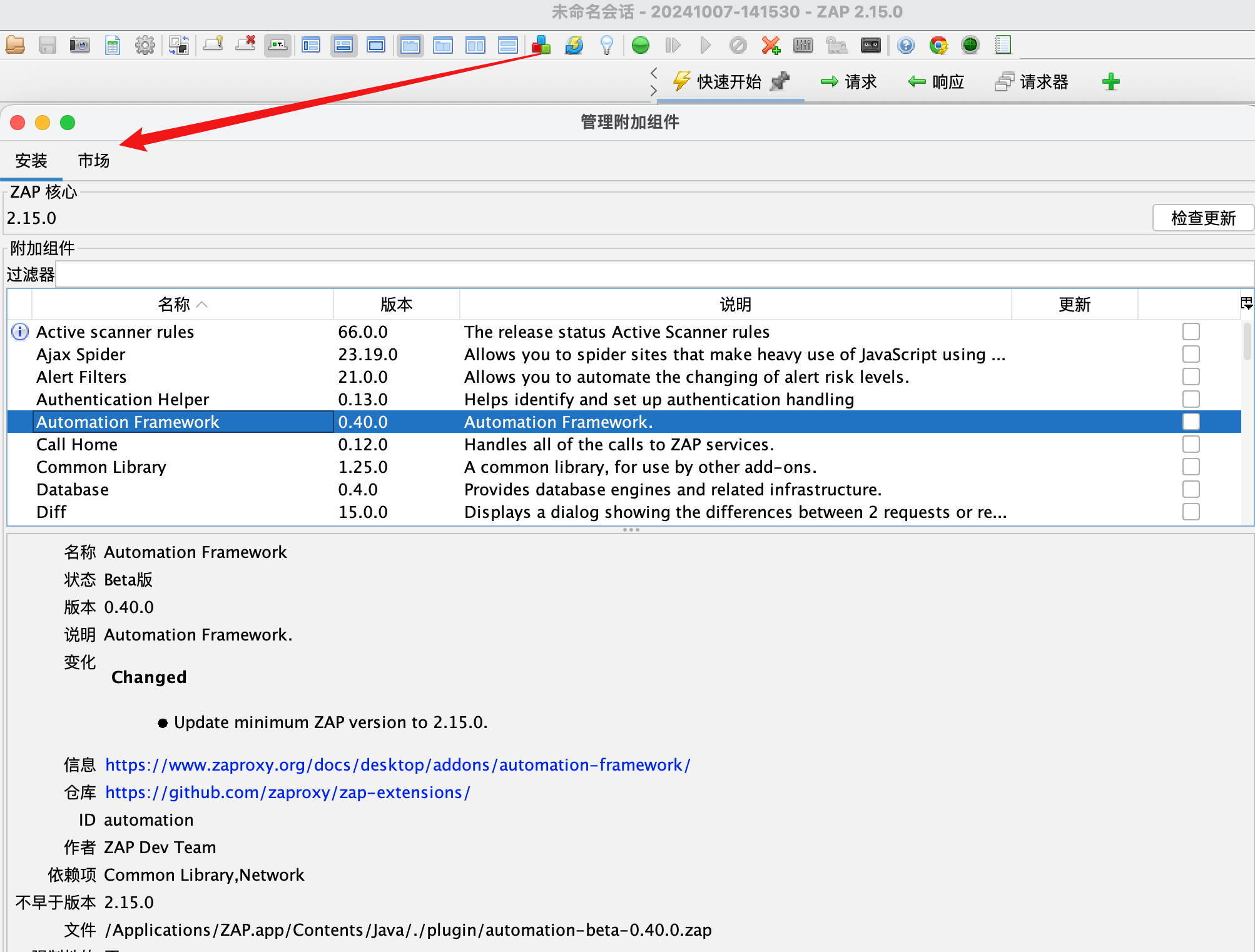Sort by the 名称 column header arrow
This screenshot has width=1255, height=952.
point(202,305)
